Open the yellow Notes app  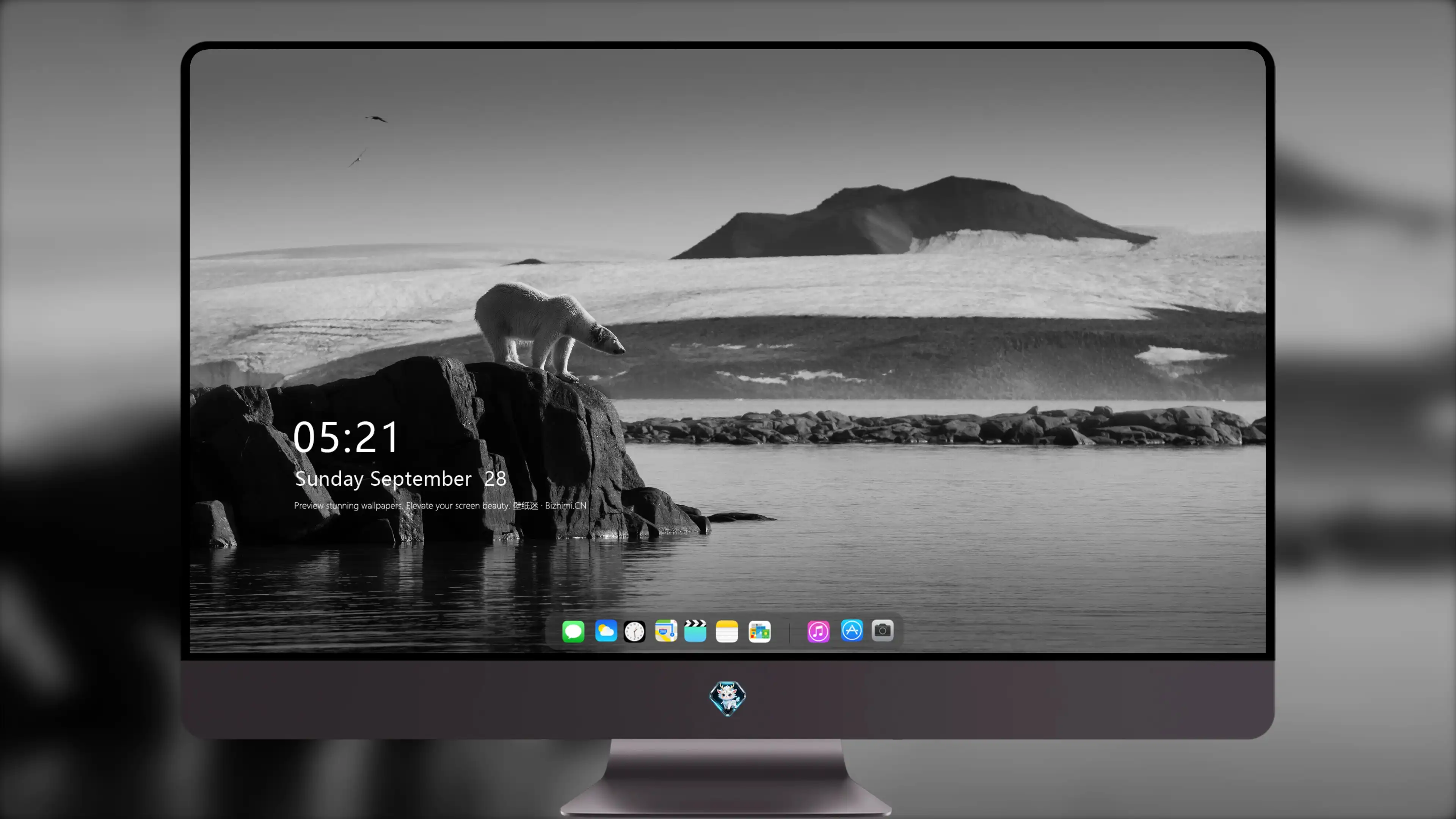727,631
